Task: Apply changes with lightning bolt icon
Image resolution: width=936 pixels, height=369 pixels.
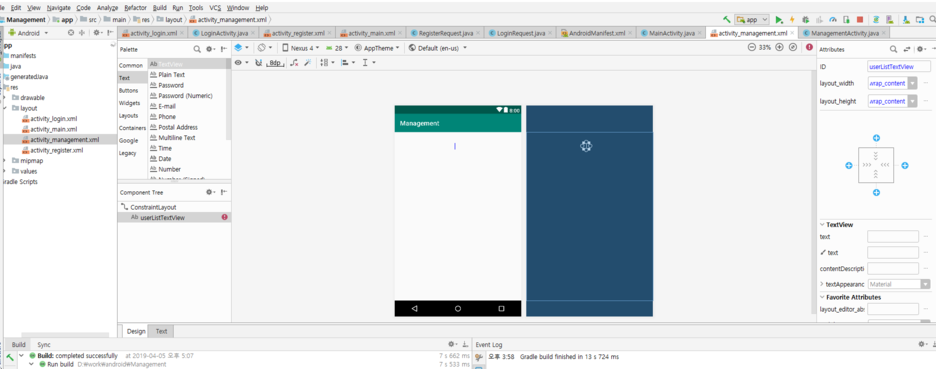Action: 792,20
